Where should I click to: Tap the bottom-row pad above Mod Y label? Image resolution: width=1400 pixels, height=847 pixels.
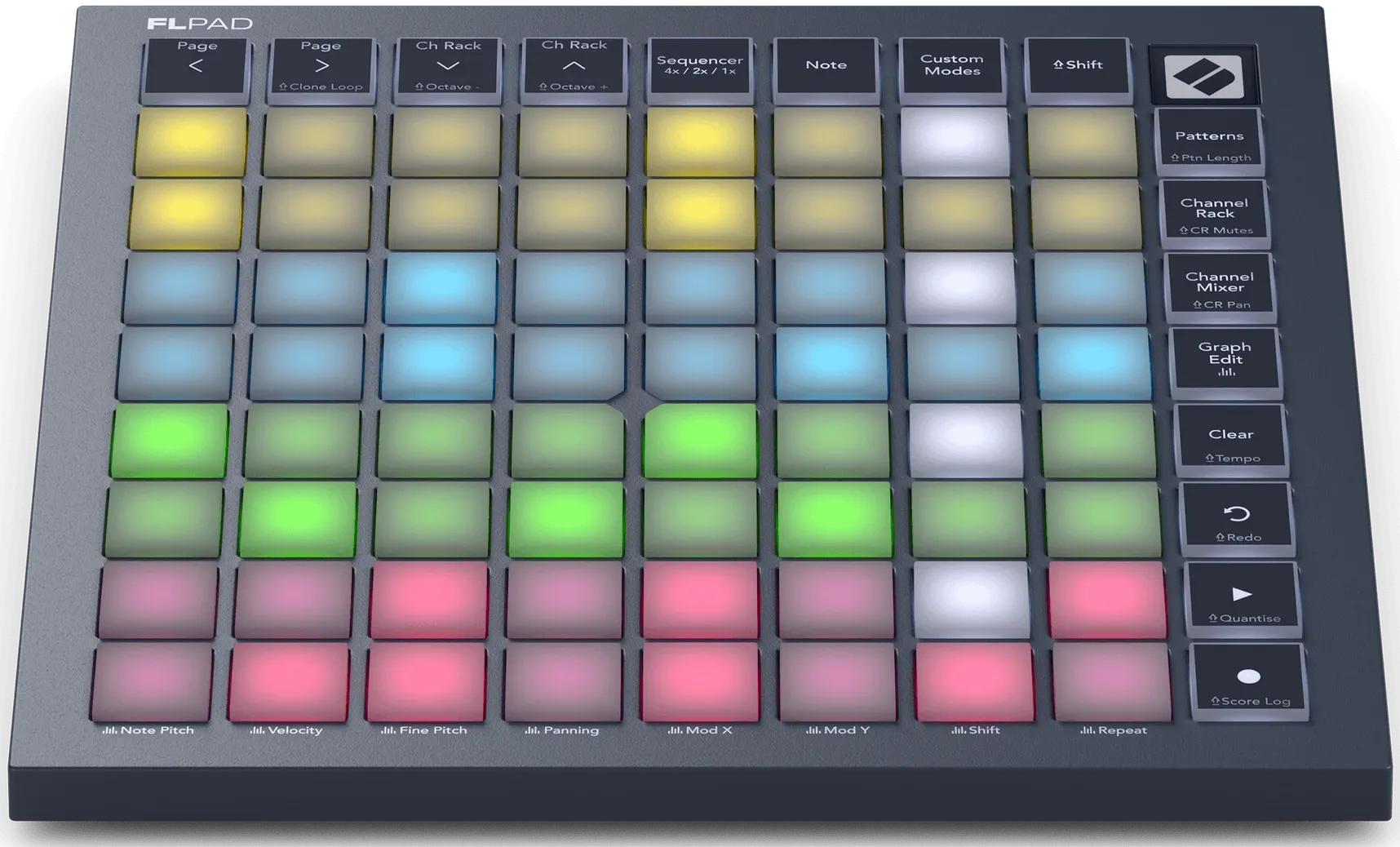coord(838,682)
